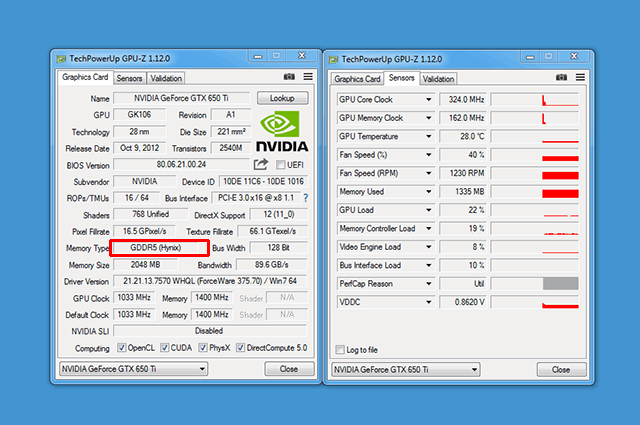Expand the GPU Temperature sensor dropdown
640x425 pixels.
tap(429, 136)
